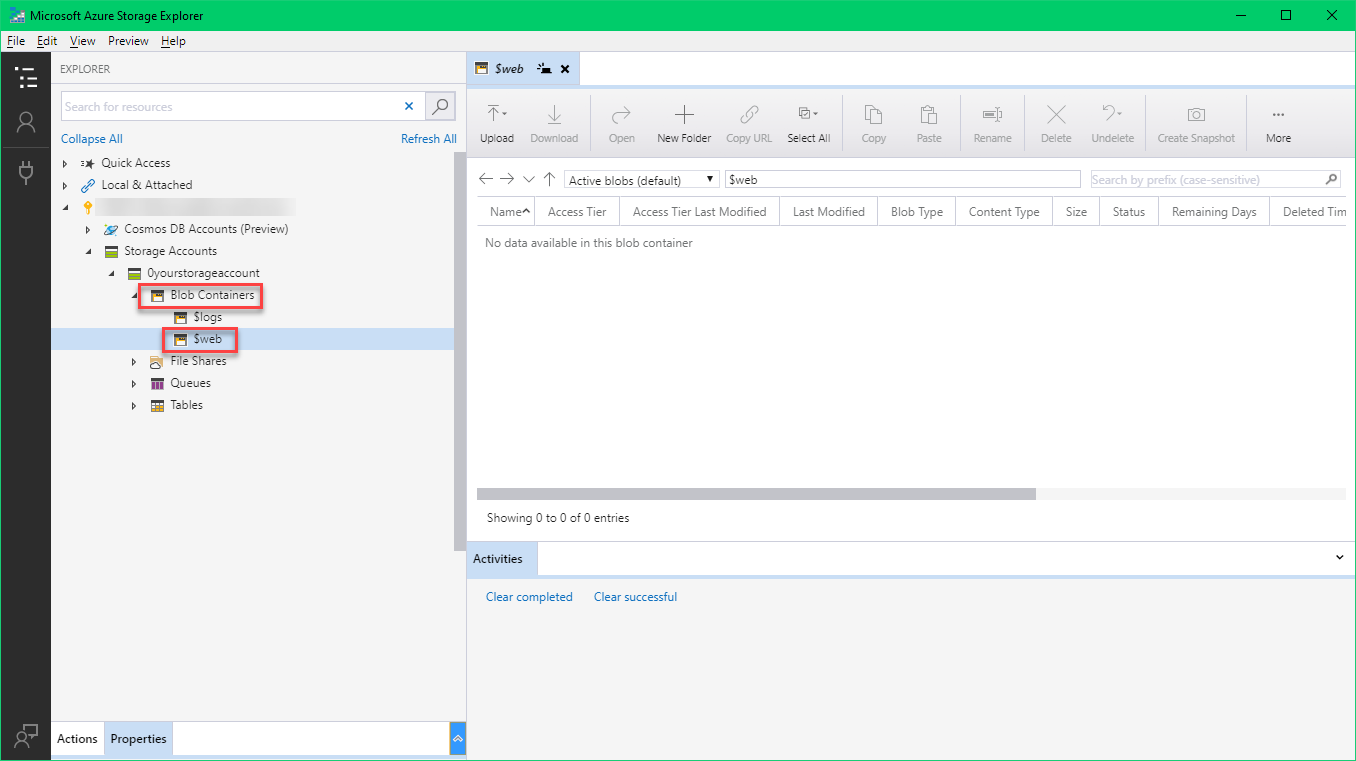Sort by the Blob Type column
The height and width of the screenshot is (761, 1356).
coord(917,212)
